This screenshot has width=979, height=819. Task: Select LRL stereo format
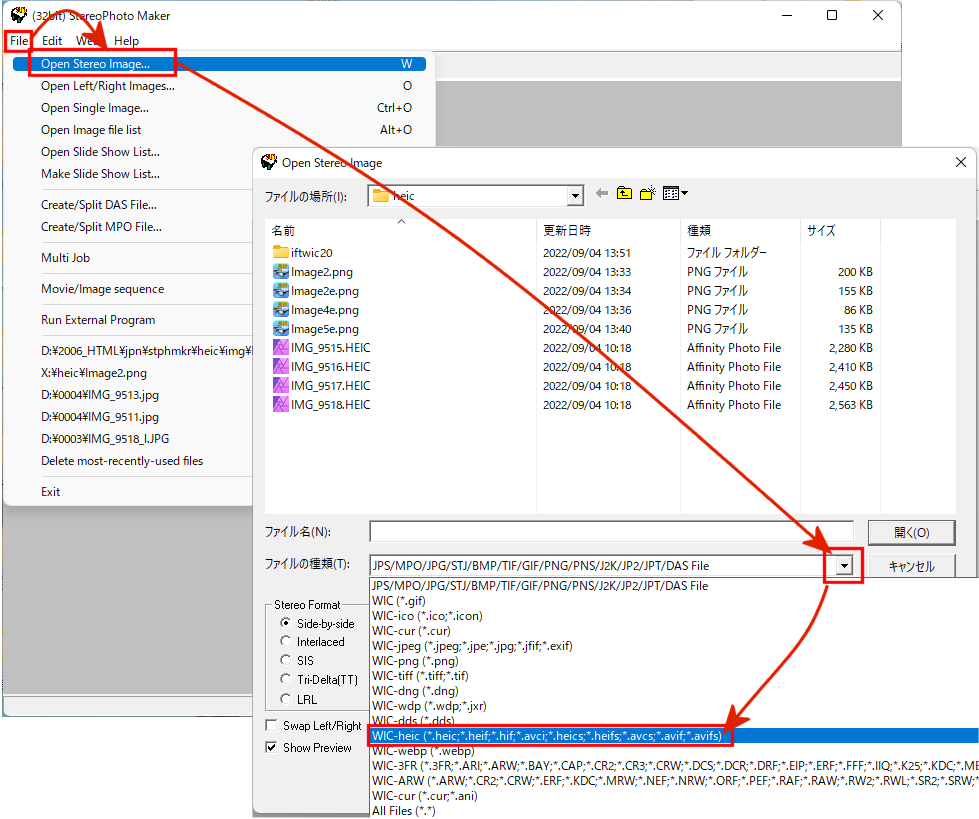(x=286, y=699)
